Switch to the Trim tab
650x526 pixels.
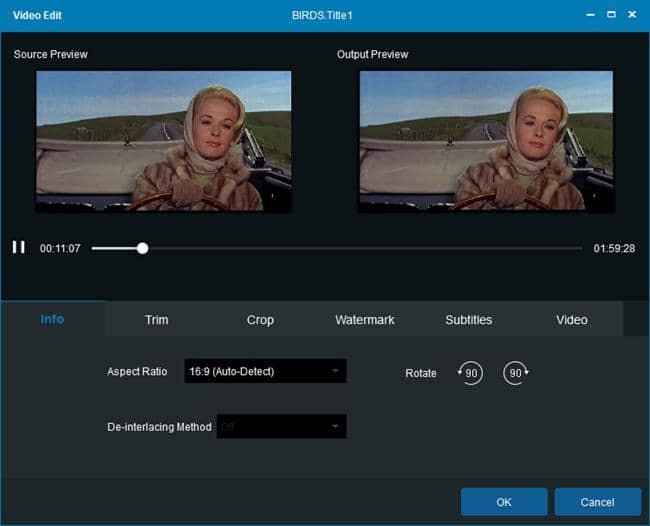[157, 320]
